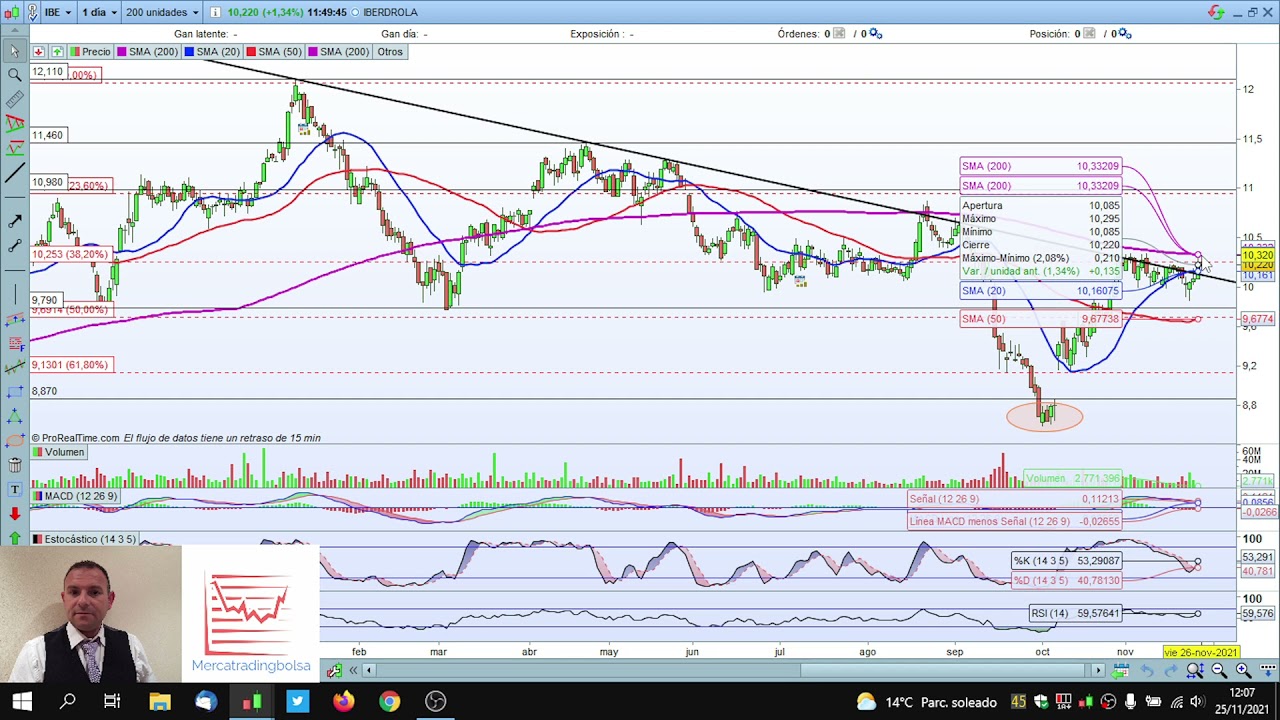
Task: Select the diagonal trend line tool
Action: [x=14, y=173]
